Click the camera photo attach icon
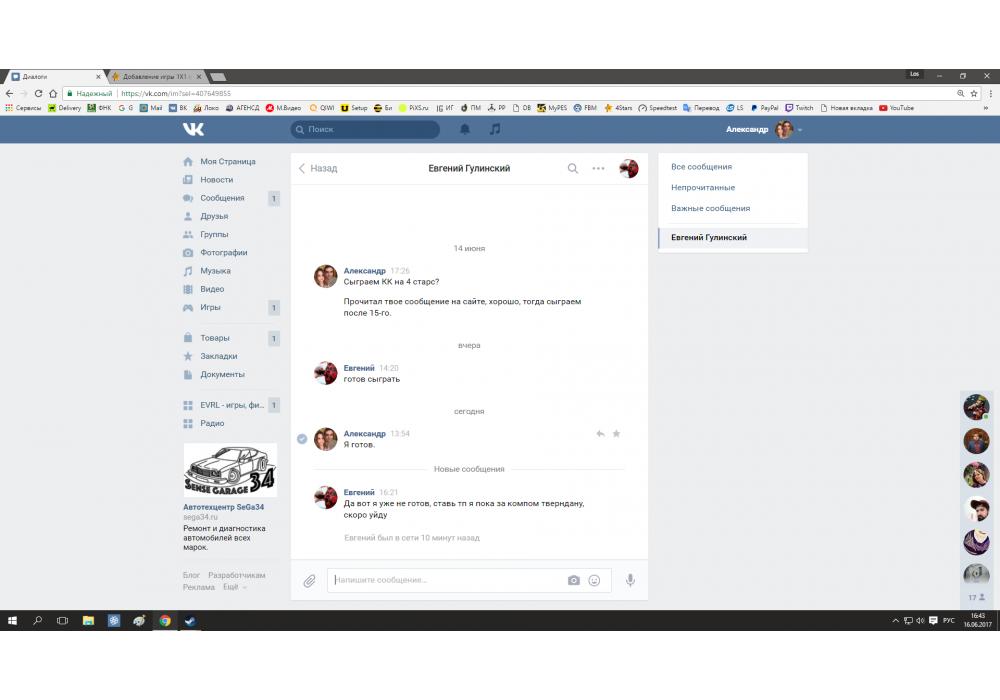This screenshot has height=700, width=1000. tap(574, 580)
